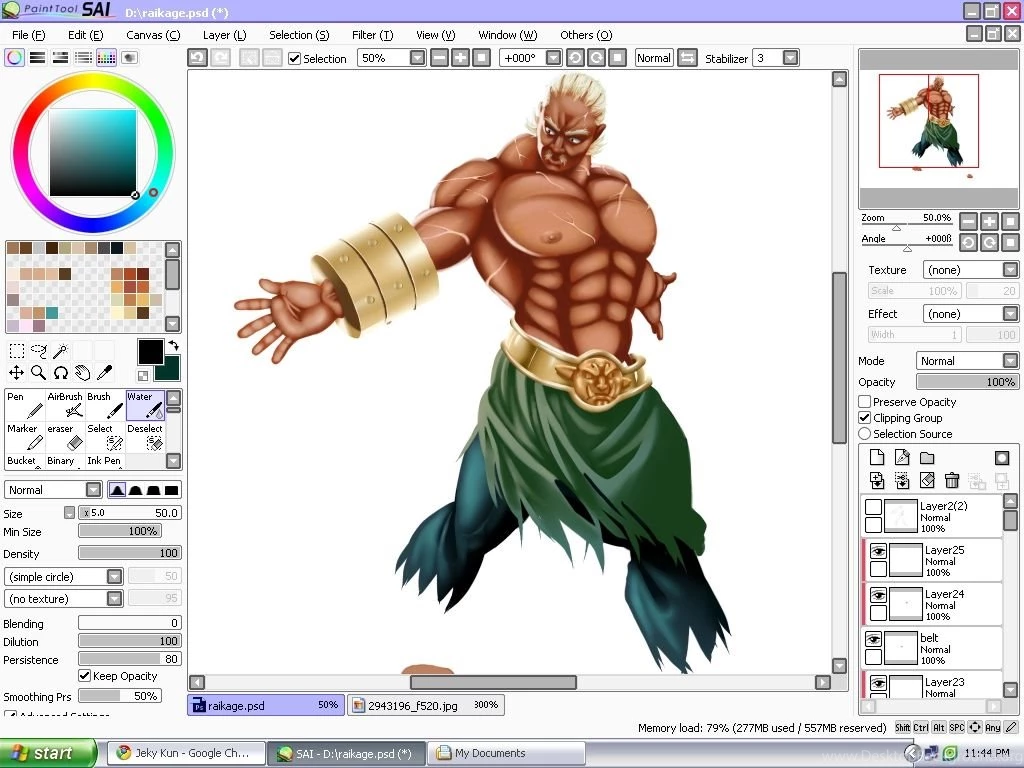Select the rectangular selection tool
1024x768 pixels.
pyautogui.click(x=17, y=351)
